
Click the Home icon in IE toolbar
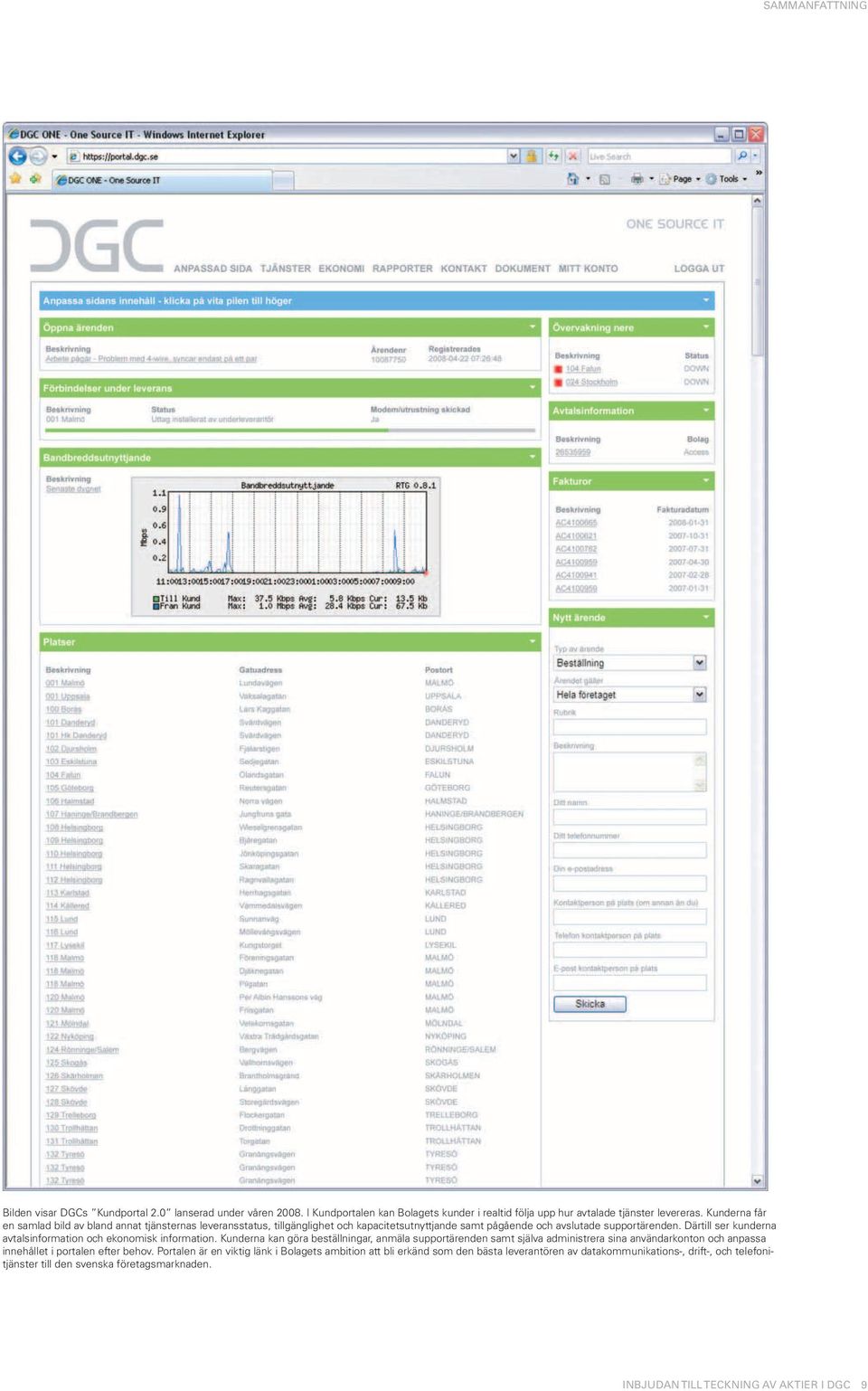(572, 179)
